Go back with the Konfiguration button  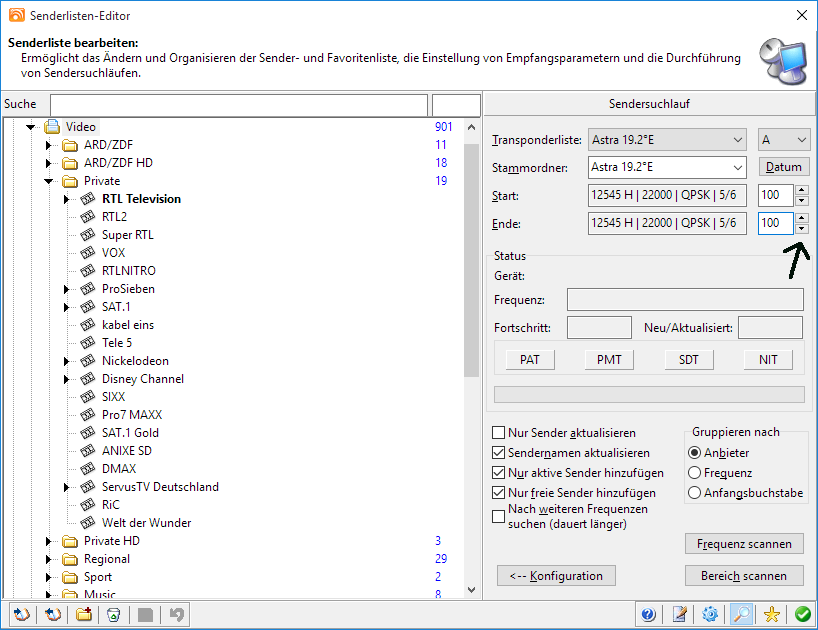556,576
